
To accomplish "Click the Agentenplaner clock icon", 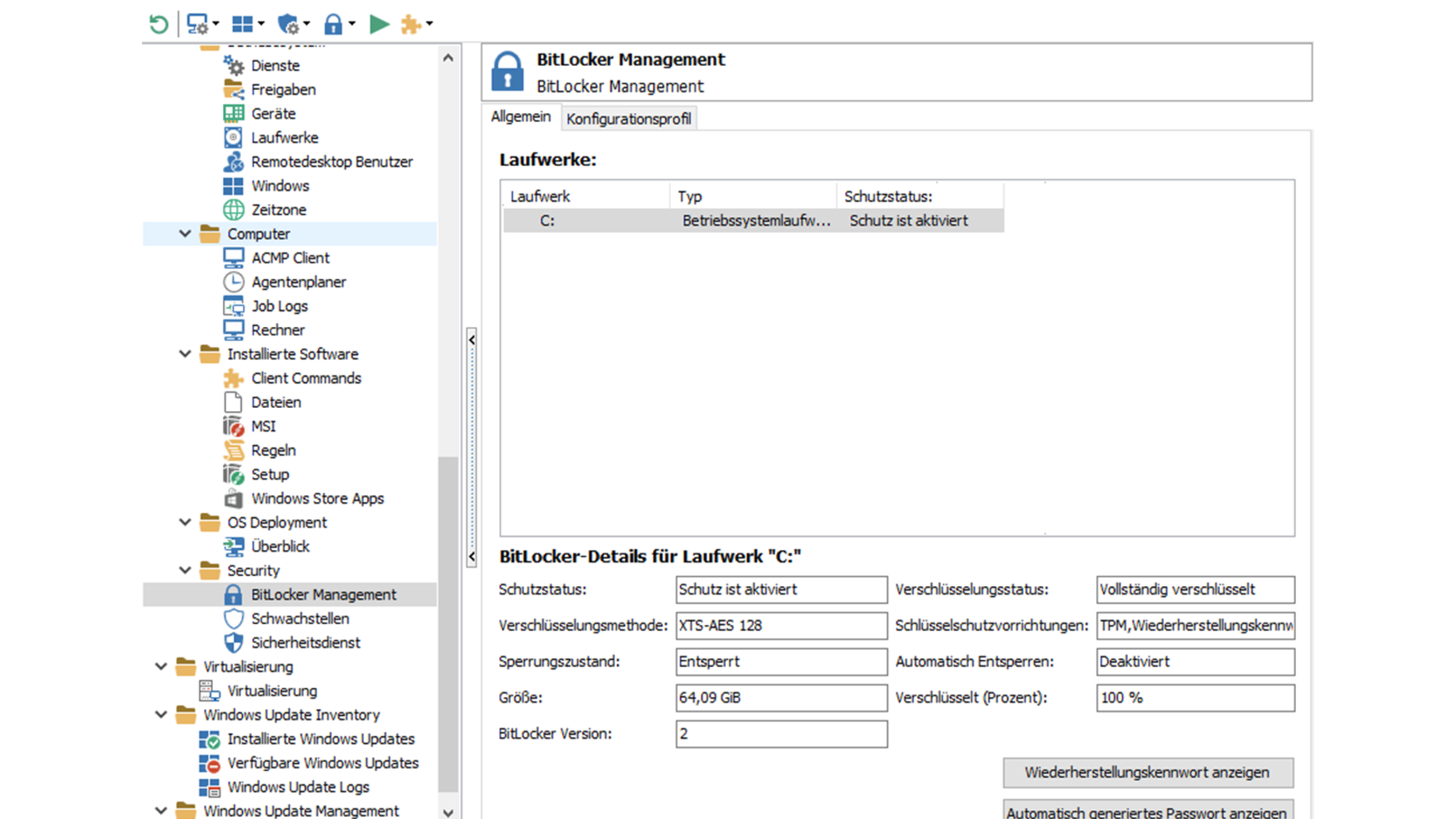I will 234,282.
